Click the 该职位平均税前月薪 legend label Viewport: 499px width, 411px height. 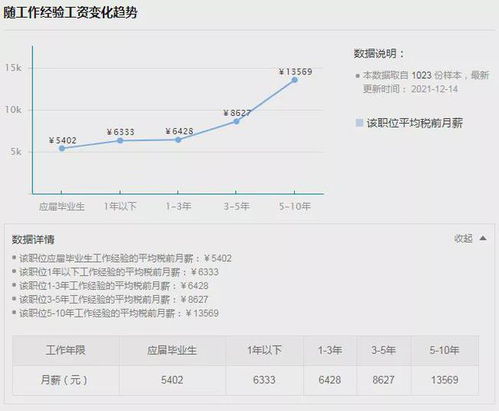pyautogui.click(x=415, y=123)
